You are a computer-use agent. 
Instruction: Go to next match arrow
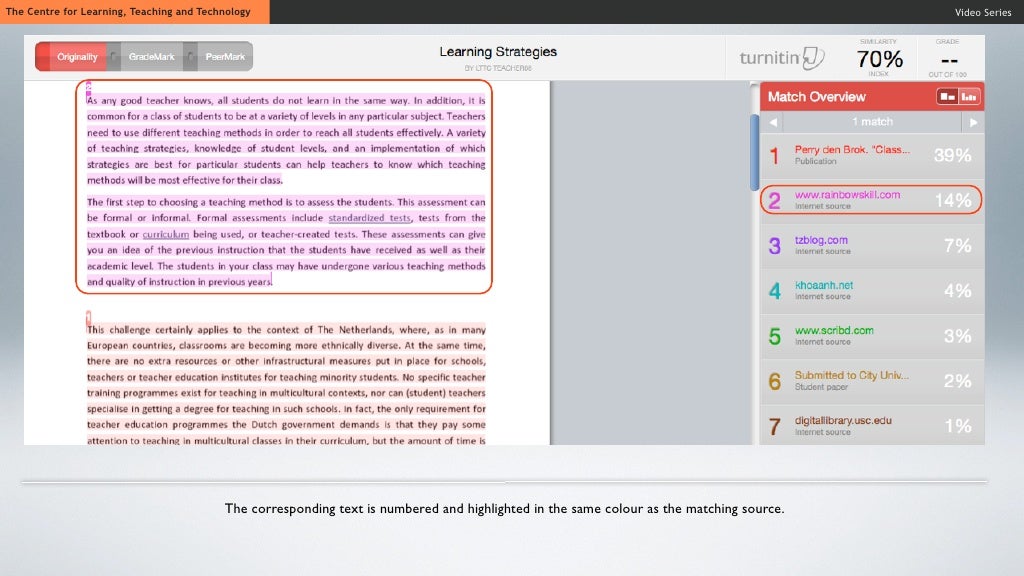tap(973, 122)
